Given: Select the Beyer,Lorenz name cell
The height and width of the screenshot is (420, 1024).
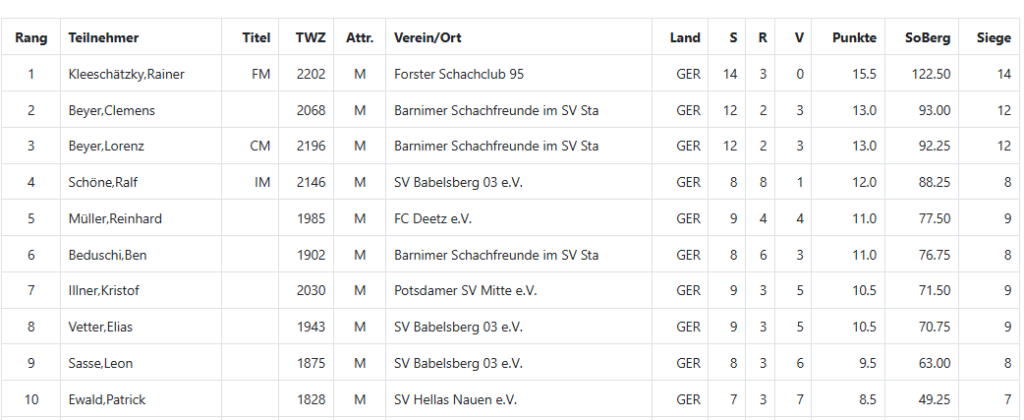Looking at the screenshot, I should tap(107, 146).
